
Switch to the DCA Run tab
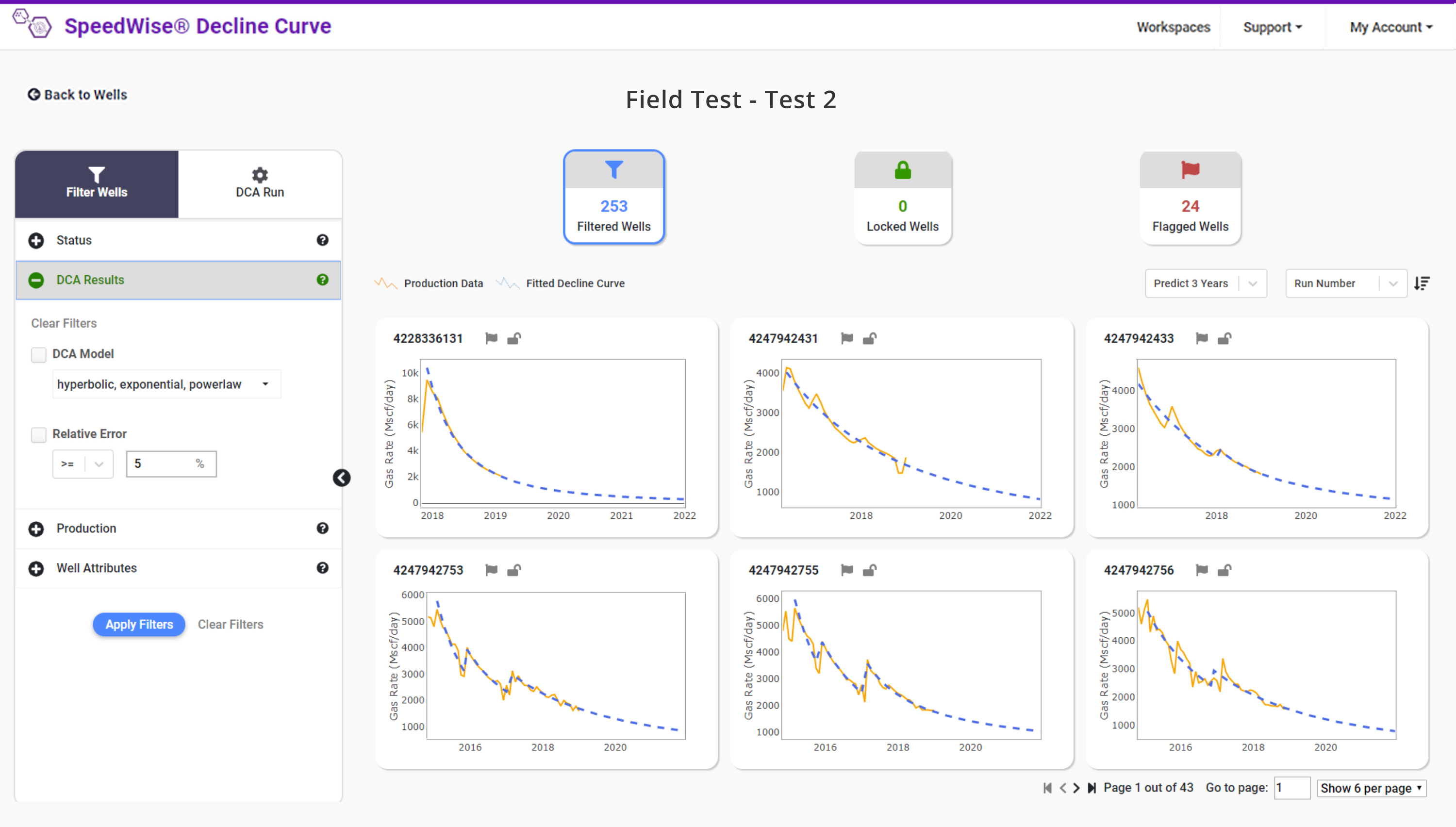click(259, 183)
